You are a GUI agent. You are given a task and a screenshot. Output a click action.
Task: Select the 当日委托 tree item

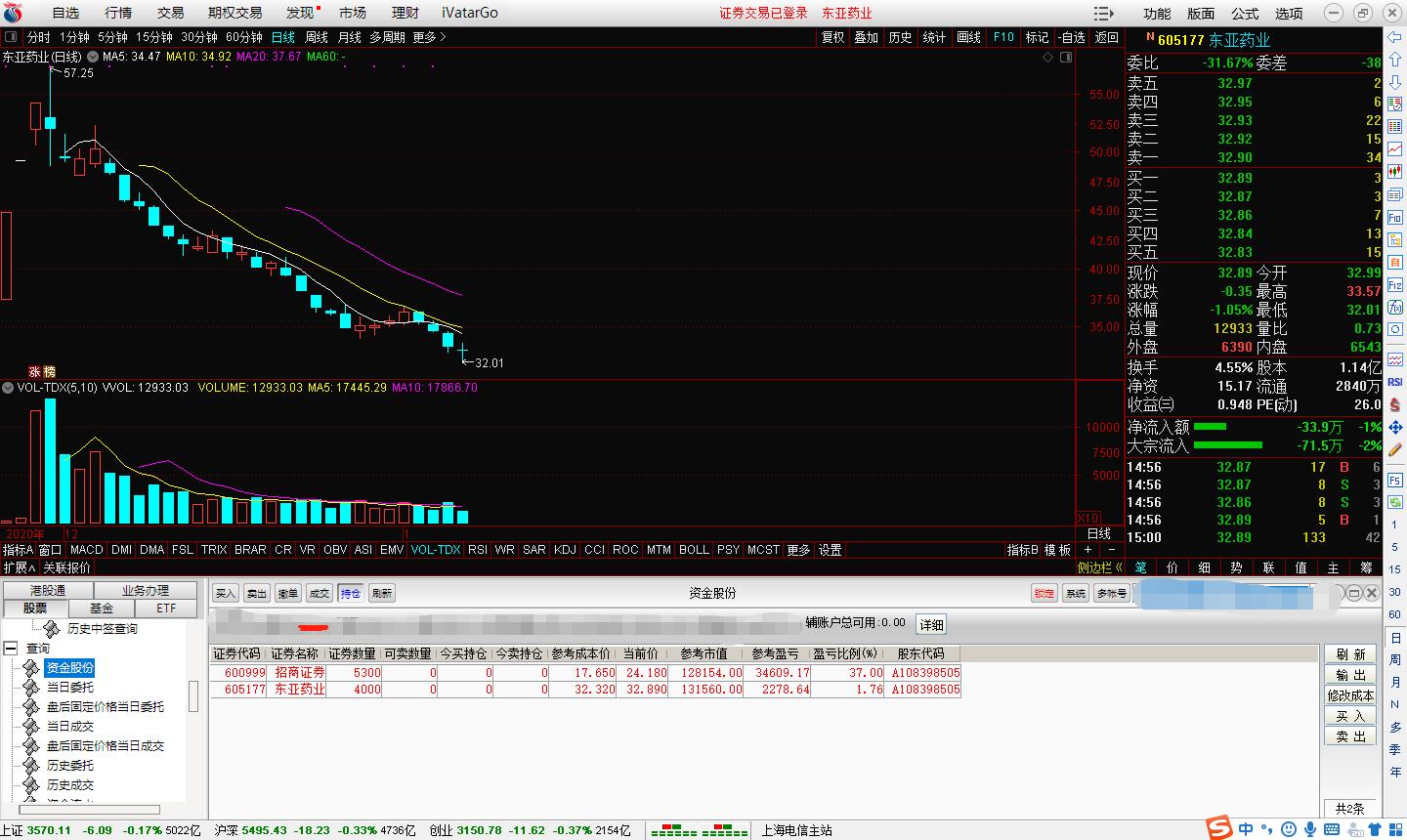(x=70, y=687)
